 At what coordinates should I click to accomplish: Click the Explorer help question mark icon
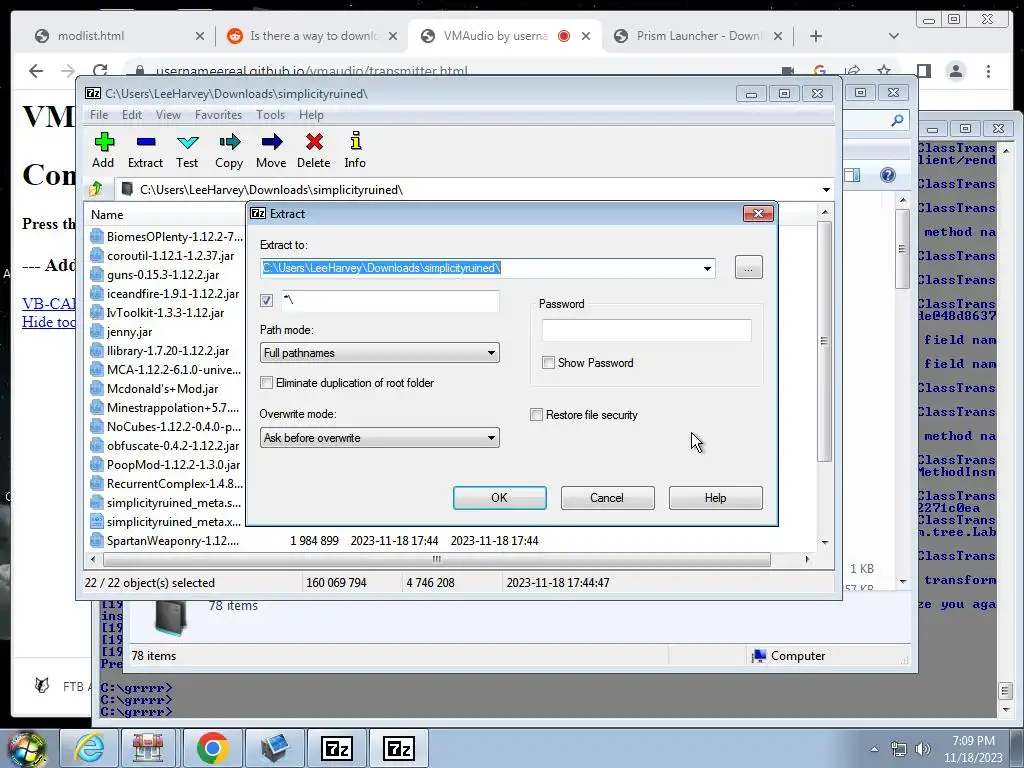pyautogui.click(x=888, y=175)
